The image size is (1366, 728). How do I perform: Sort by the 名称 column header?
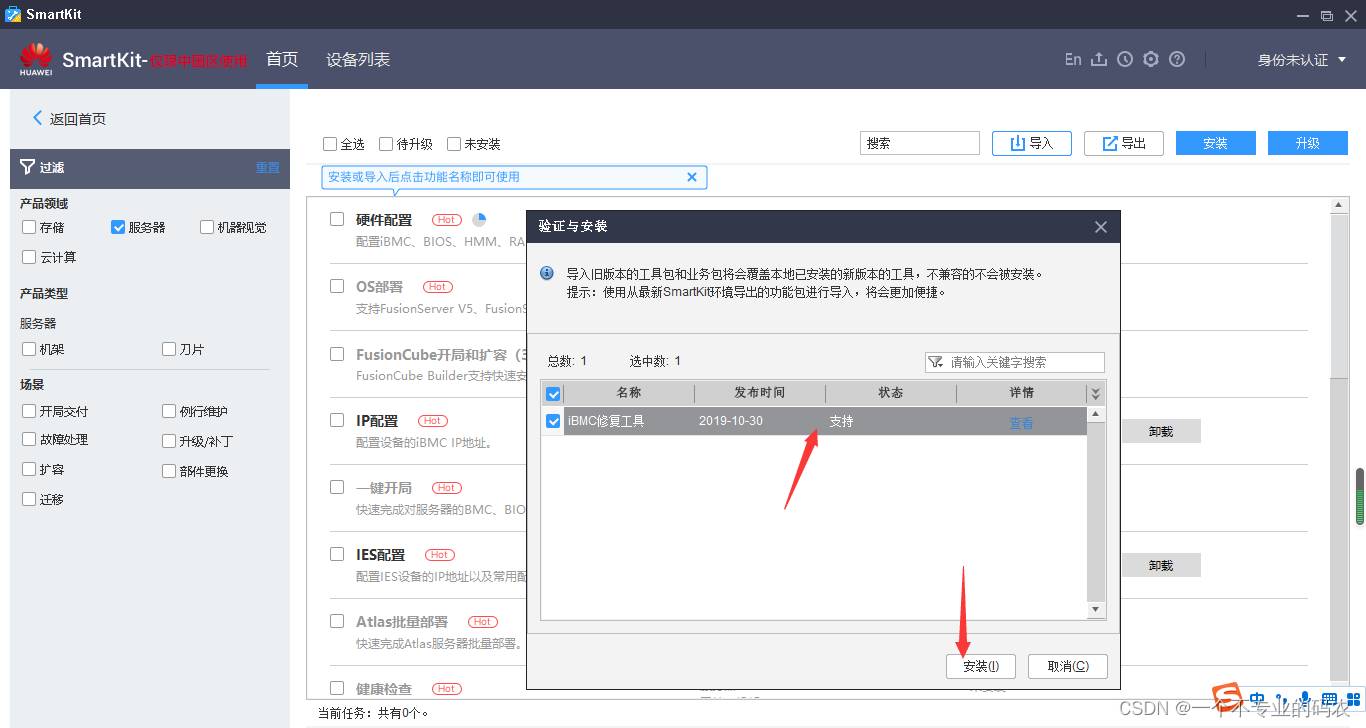[x=629, y=393]
